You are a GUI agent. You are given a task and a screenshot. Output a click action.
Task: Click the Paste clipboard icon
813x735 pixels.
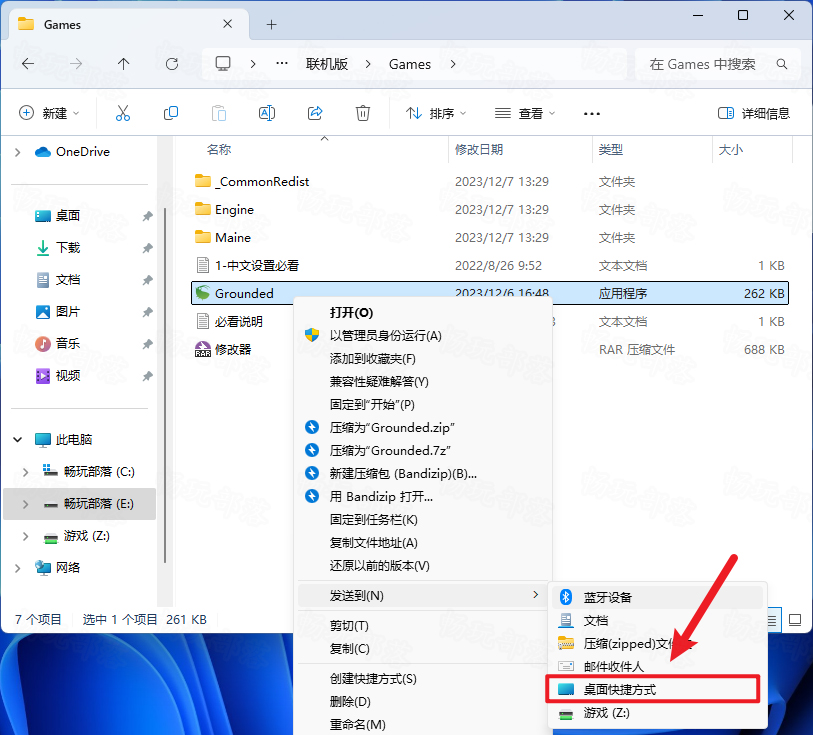click(219, 113)
